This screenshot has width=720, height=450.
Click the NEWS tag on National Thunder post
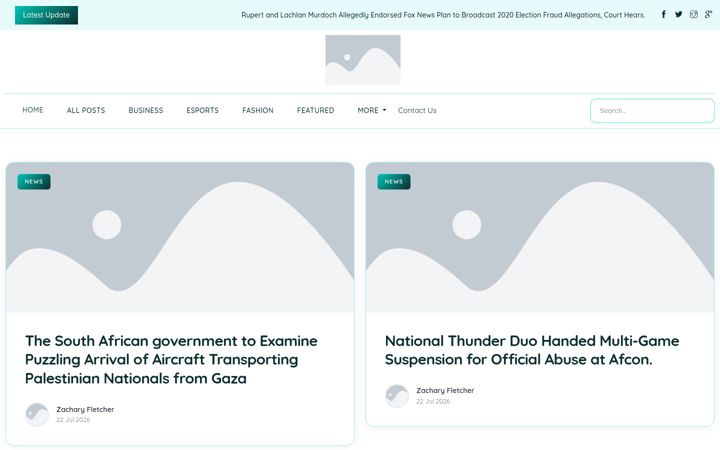coord(394,182)
